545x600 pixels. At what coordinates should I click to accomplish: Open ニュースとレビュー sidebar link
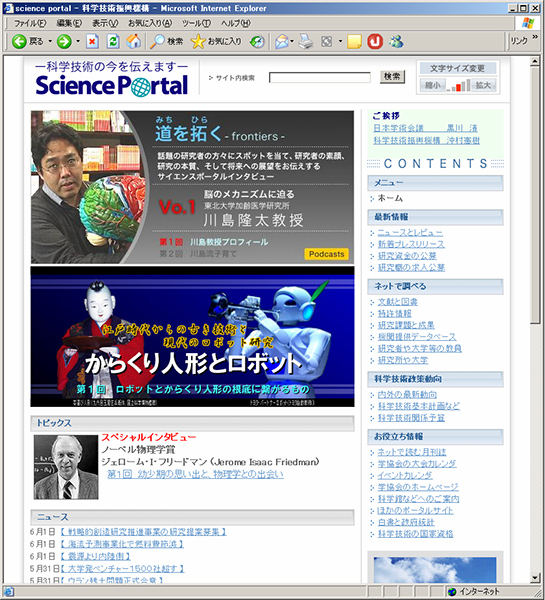pyautogui.click(x=410, y=233)
